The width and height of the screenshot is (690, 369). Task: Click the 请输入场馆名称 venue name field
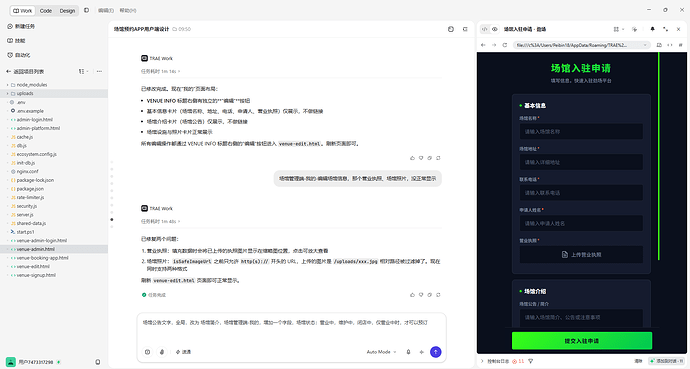pyautogui.click(x=581, y=132)
